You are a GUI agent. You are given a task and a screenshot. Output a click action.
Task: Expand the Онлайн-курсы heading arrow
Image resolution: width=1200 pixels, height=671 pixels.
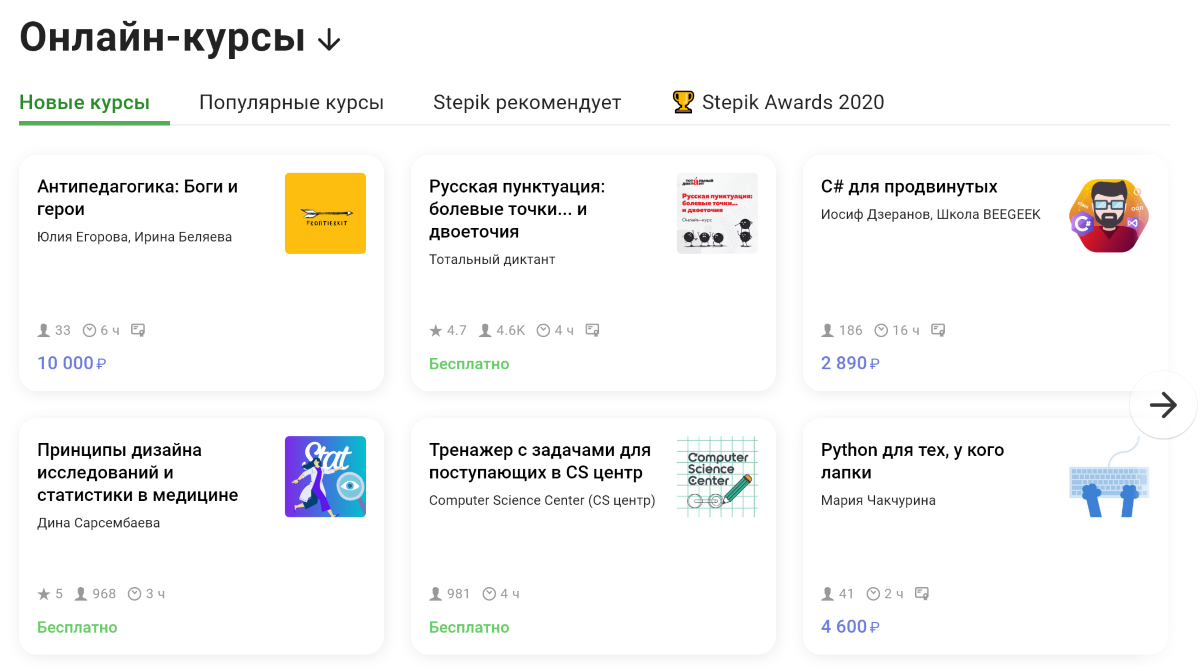[x=329, y=39]
